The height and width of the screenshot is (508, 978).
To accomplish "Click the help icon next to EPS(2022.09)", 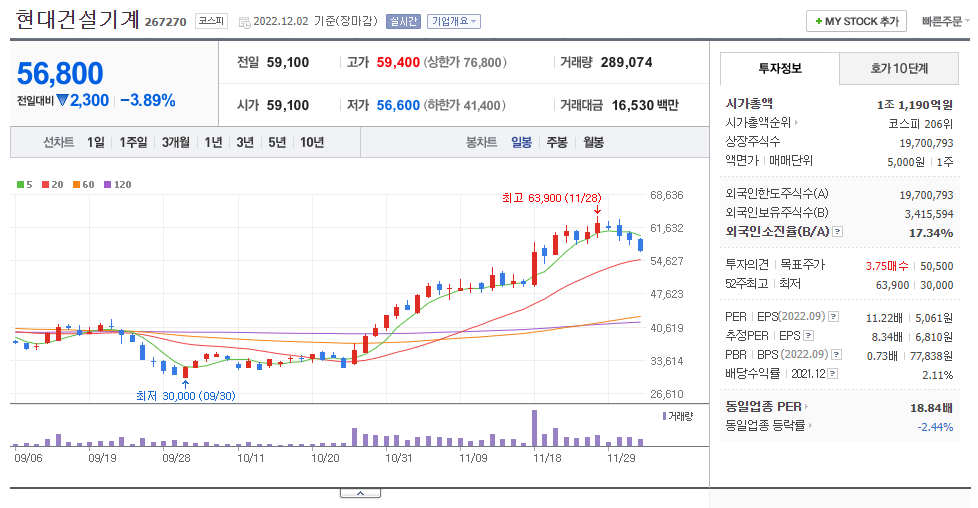I will 833,317.
